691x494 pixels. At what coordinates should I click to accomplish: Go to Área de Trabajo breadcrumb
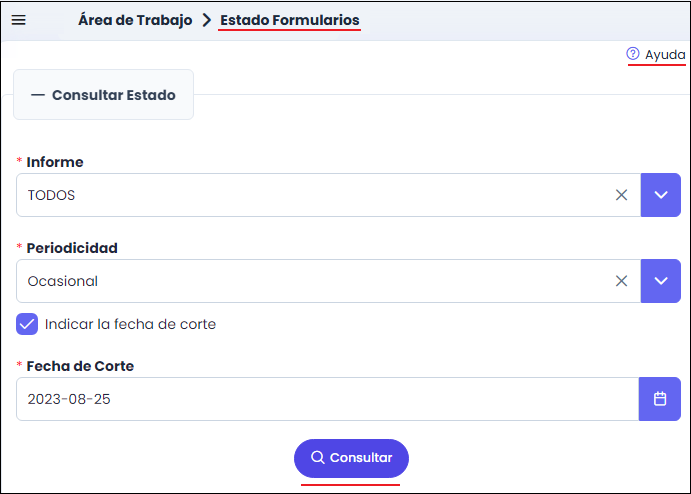pos(135,20)
